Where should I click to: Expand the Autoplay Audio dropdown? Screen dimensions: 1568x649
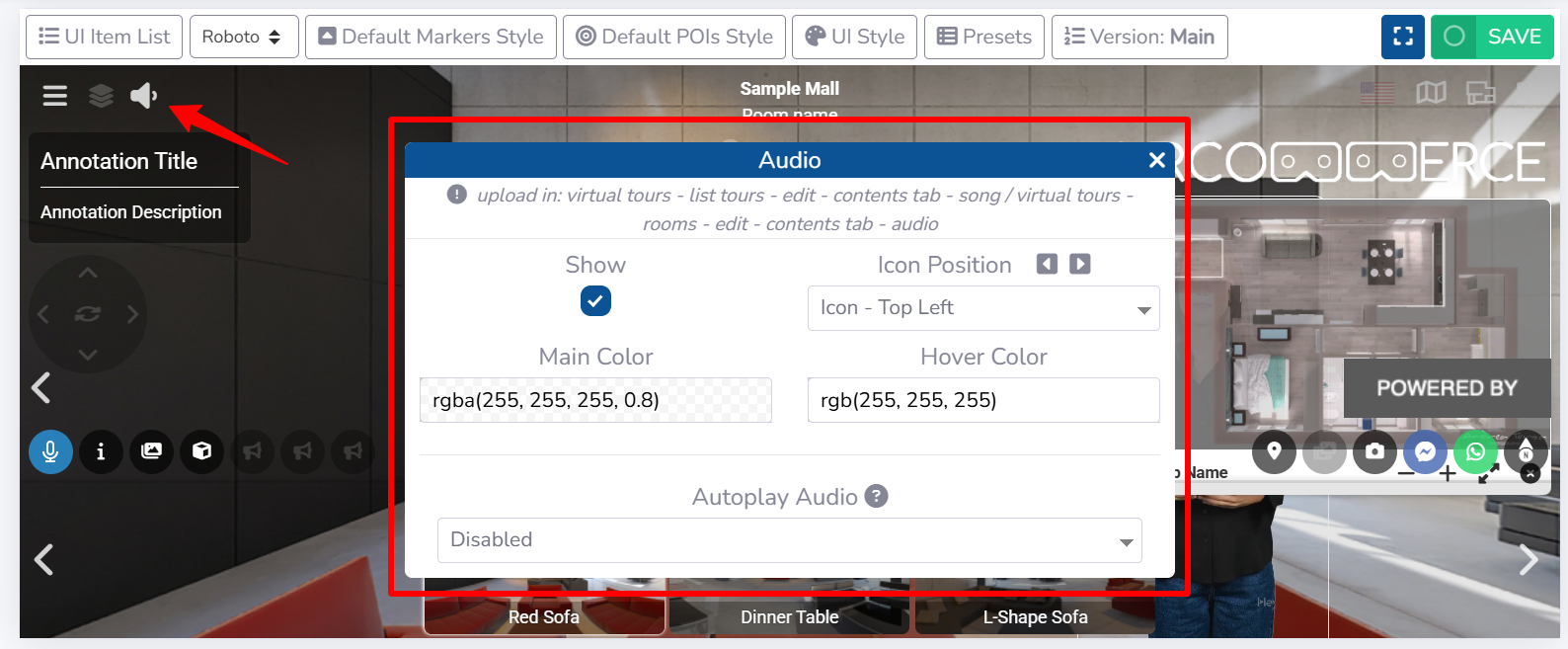point(789,540)
